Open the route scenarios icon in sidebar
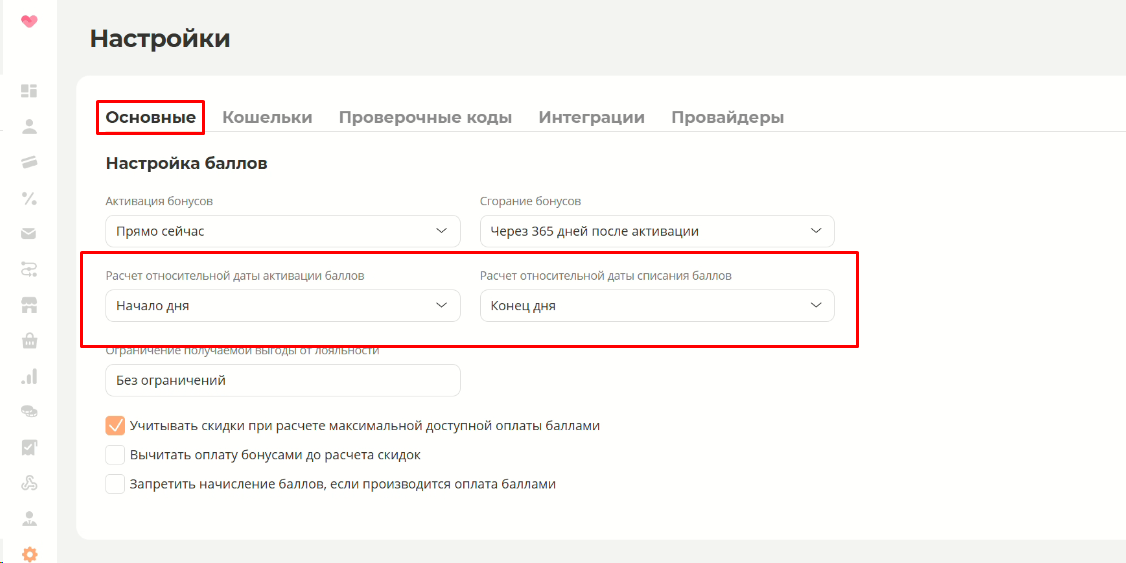The height and width of the screenshot is (563, 1126). pyautogui.click(x=29, y=269)
